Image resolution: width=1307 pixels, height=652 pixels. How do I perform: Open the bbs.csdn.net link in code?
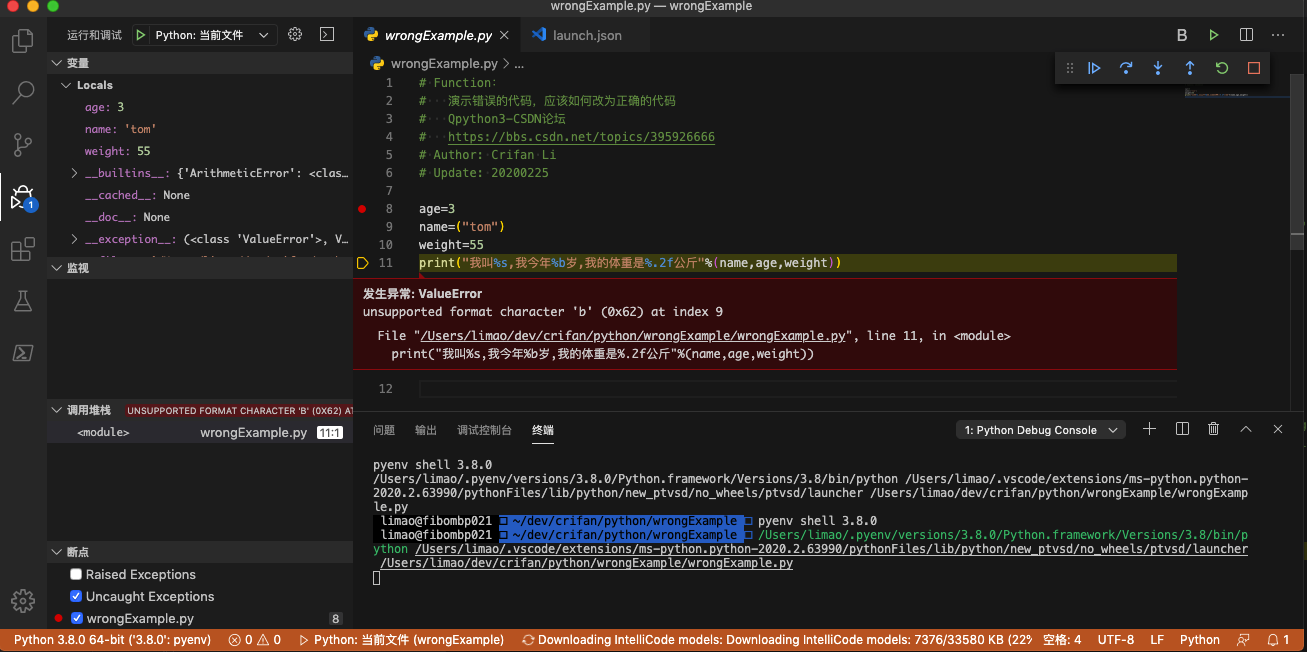(581, 137)
